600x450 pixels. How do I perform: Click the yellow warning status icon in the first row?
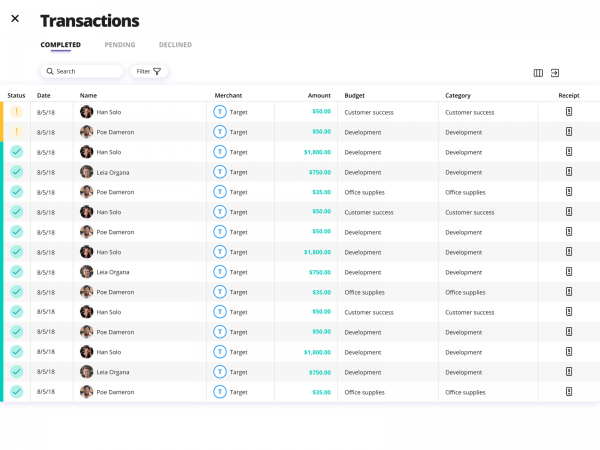pyautogui.click(x=17, y=112)
